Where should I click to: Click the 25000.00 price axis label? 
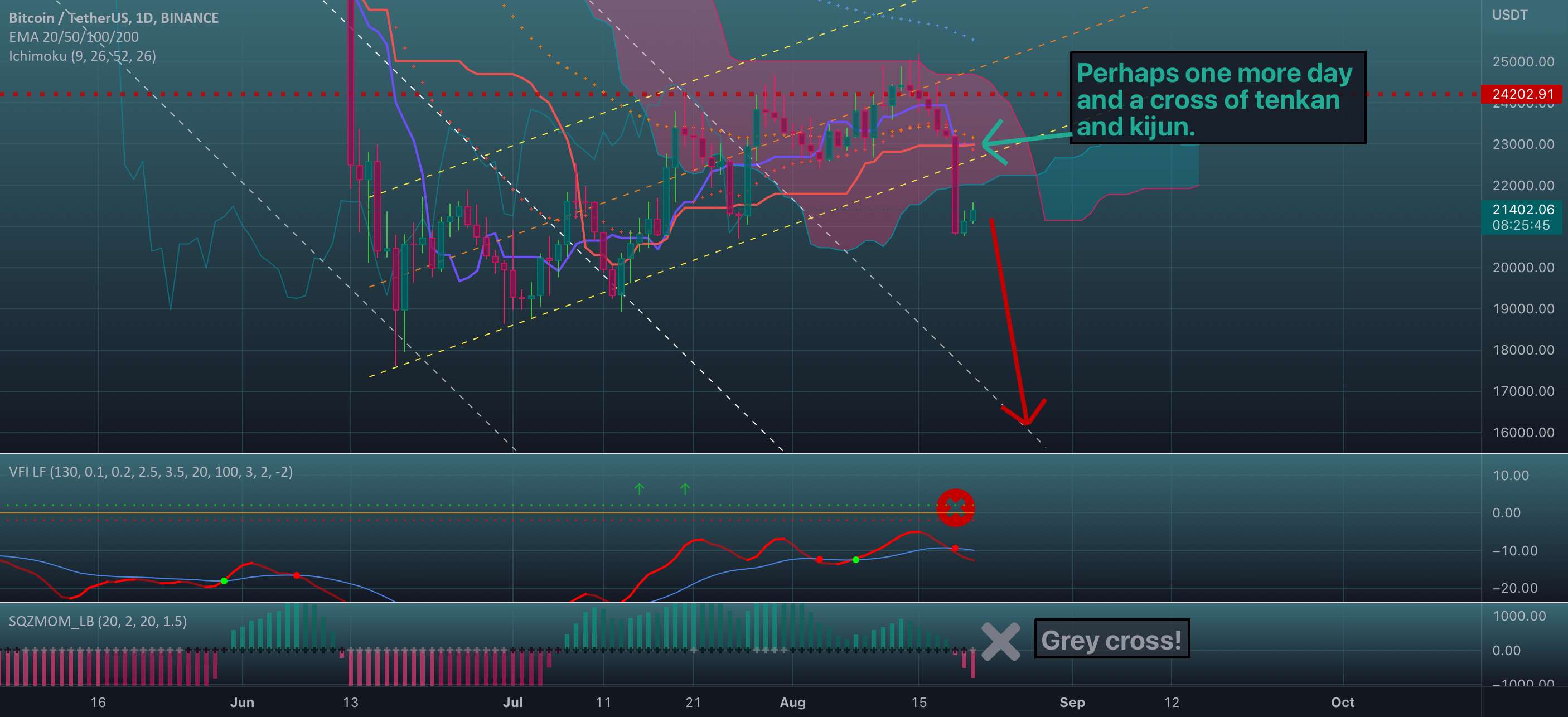pyautogui.click(x=1523, y=61)
